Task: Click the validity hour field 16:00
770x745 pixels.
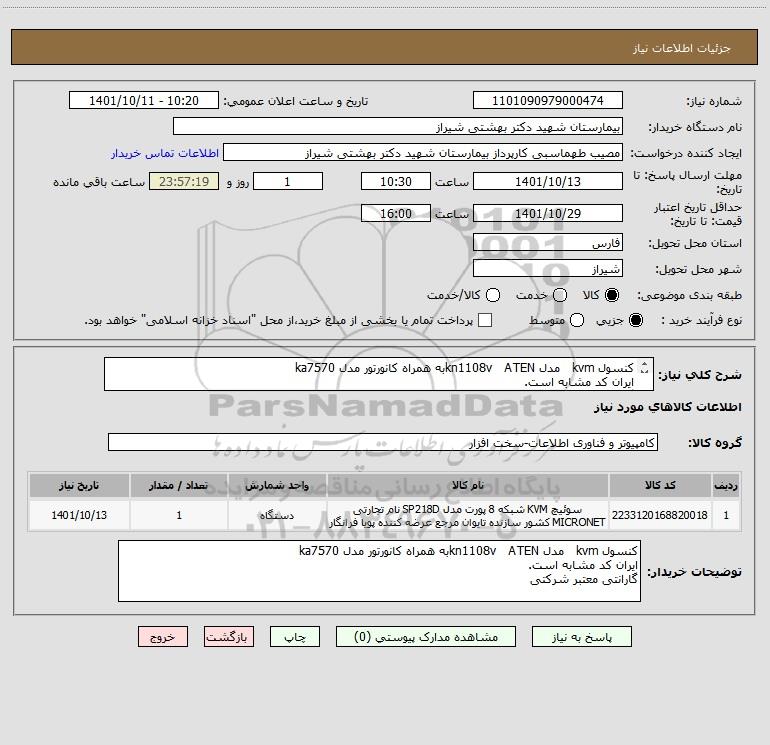Action: (x=396, y=213)
